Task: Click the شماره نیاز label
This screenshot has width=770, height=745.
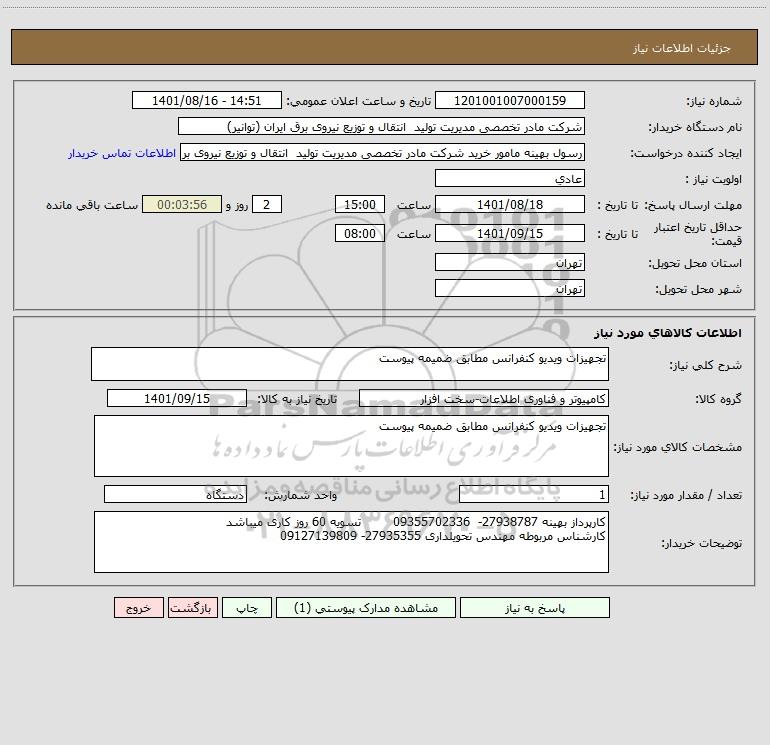Action: [x=714, y=102]
